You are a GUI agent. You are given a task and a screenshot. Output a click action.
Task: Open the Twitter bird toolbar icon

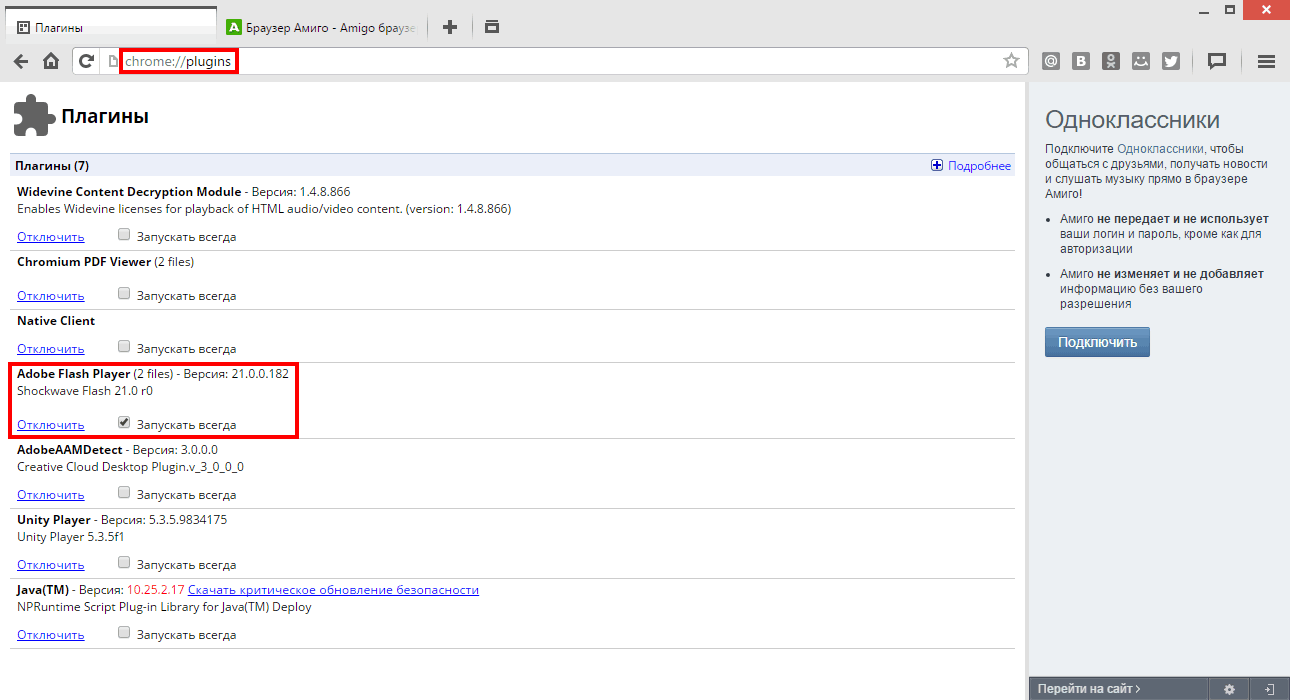point(1171,61)
